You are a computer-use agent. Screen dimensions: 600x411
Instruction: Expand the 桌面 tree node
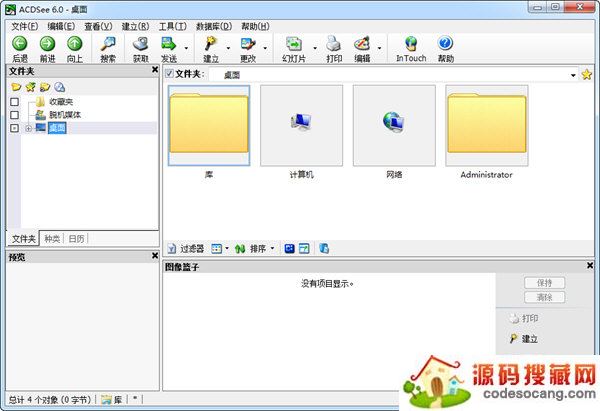28,129
